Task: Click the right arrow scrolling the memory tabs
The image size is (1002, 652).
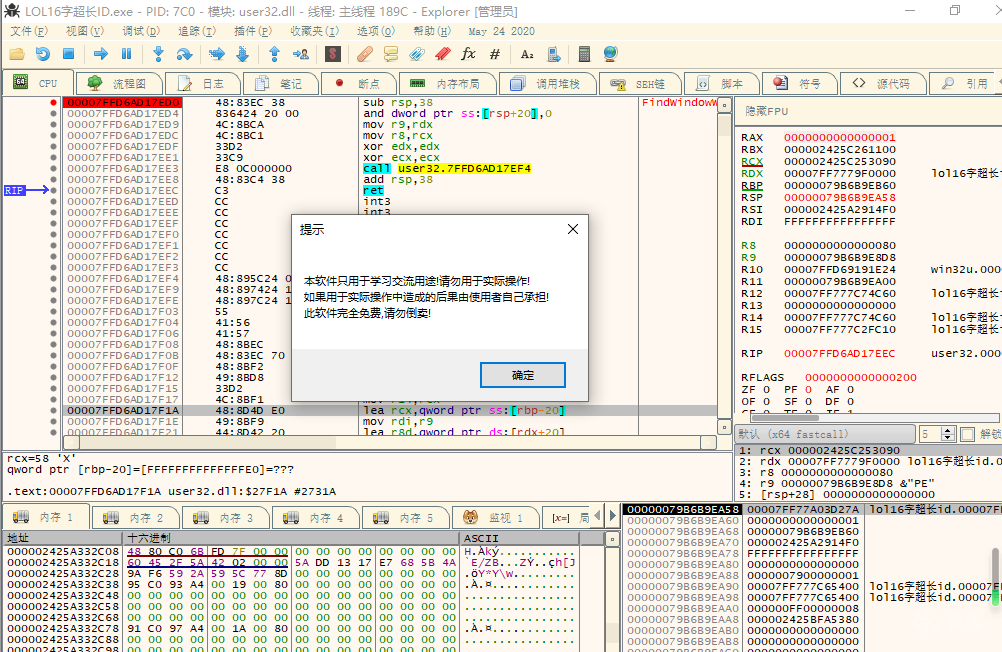Action: pos(613,515)
